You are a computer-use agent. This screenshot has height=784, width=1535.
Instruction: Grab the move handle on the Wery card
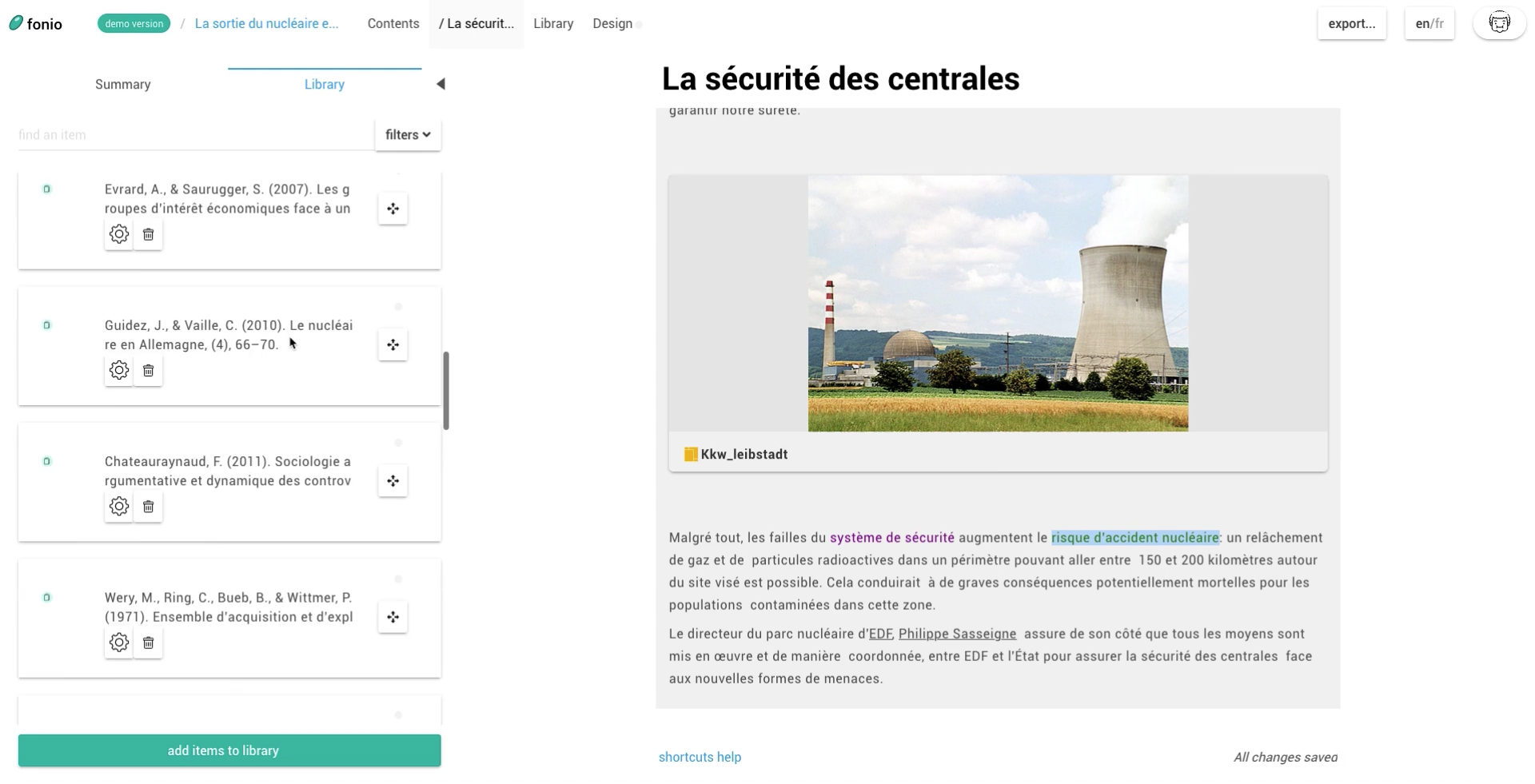tap(392, 617)
